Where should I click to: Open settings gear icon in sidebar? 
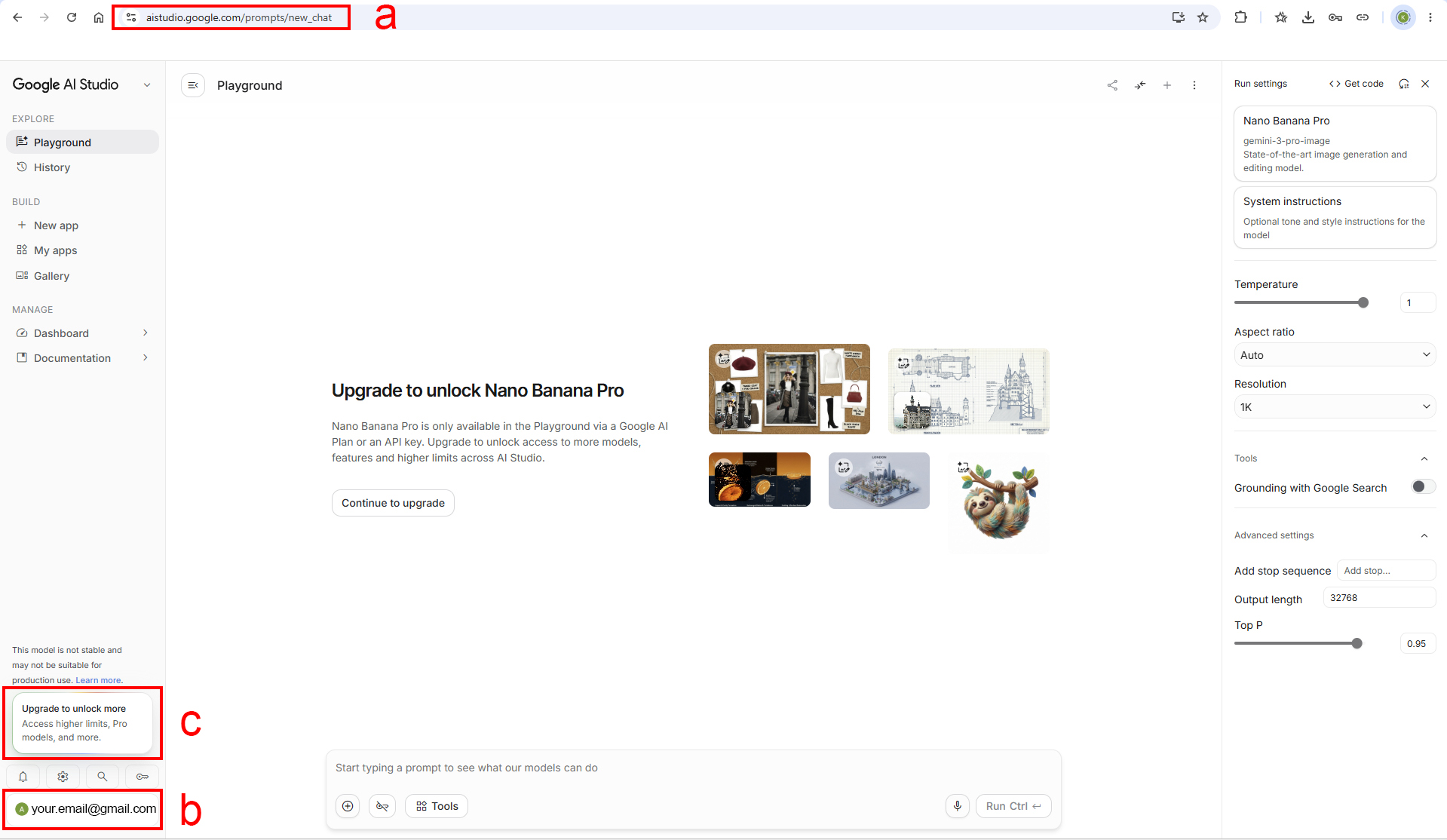pyautogui.click(x=63, y=776)
